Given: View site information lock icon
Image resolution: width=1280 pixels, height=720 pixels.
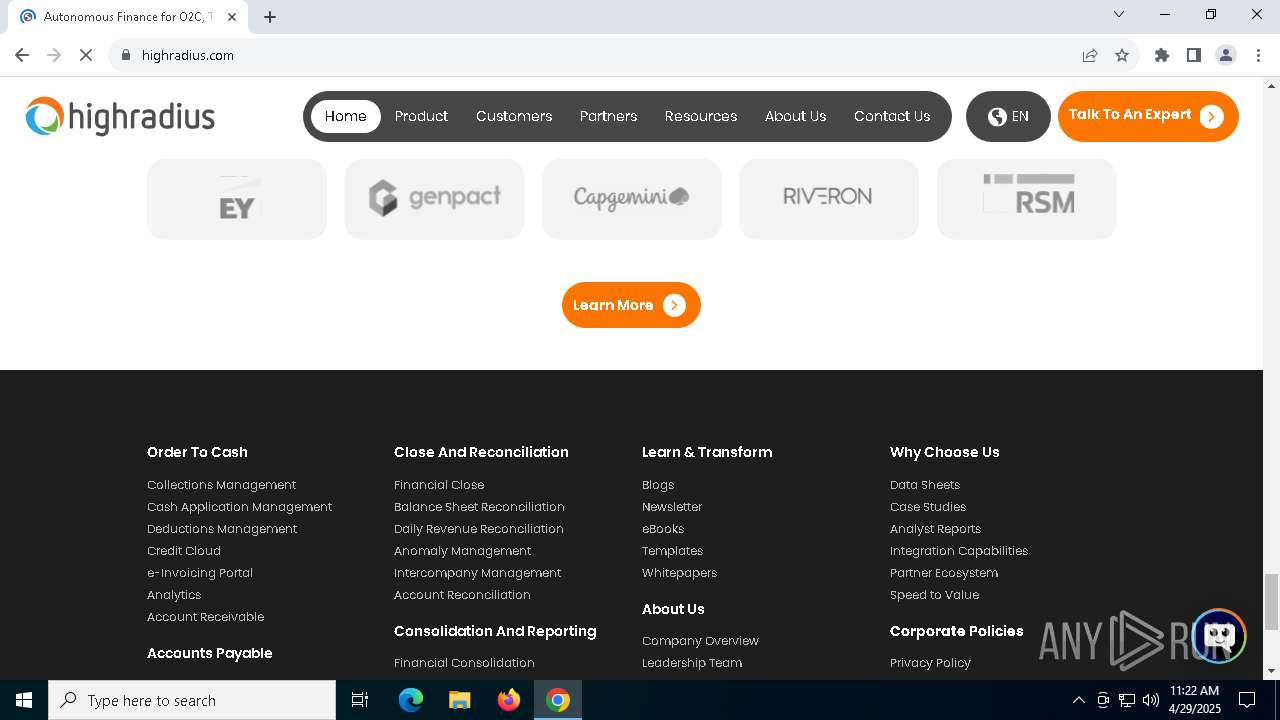Looking at the screenshot, I should (x=126, y=55).
